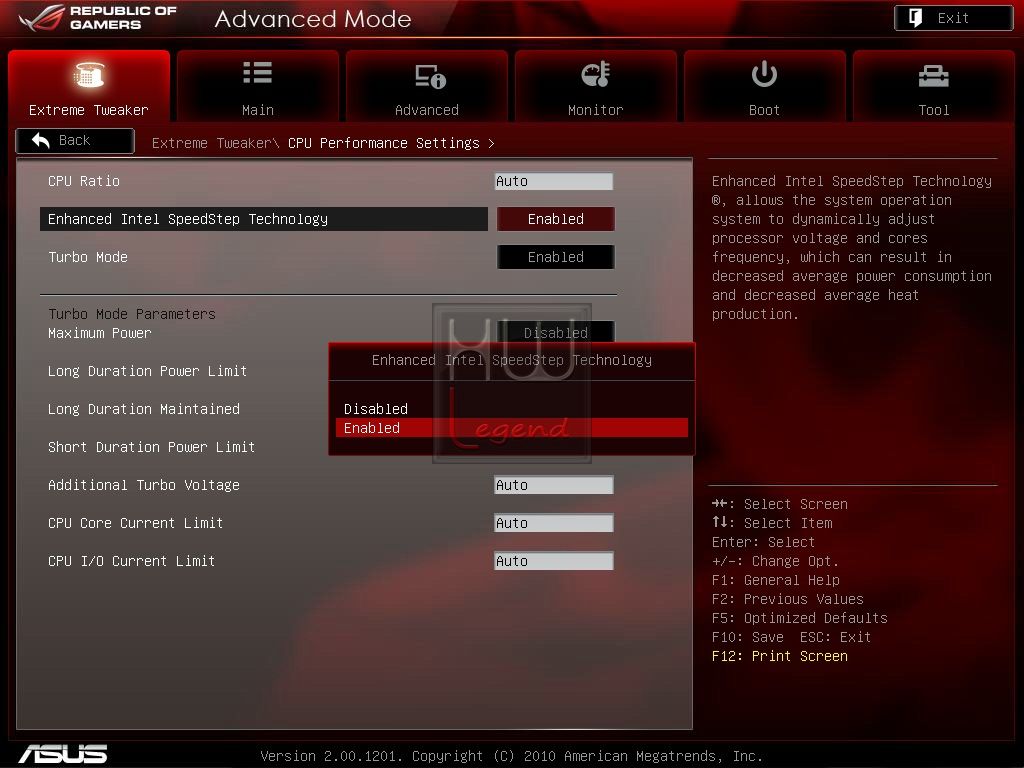Image resolution: width=1024 pixels, height=768 pixels.
Task: Select the Short Duration Power Limit label
Action: tap(152, 447)
